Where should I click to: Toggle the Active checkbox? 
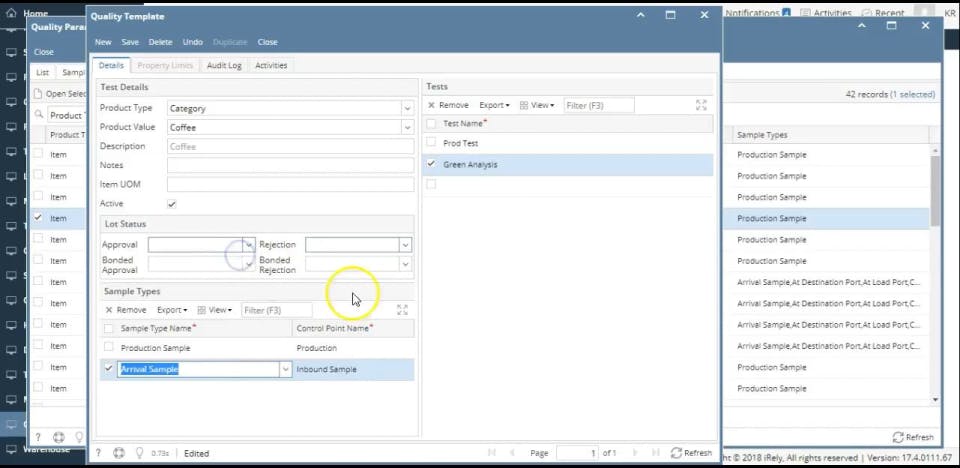(172, 204)
